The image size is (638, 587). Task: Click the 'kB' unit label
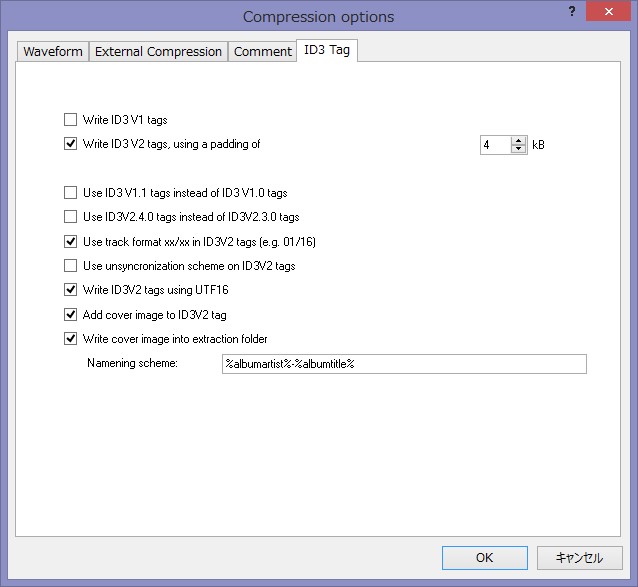point(538,145)
